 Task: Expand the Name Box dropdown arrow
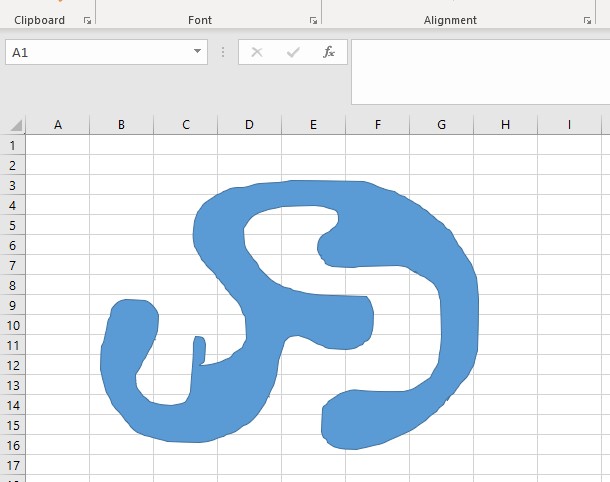pos(197,52)
